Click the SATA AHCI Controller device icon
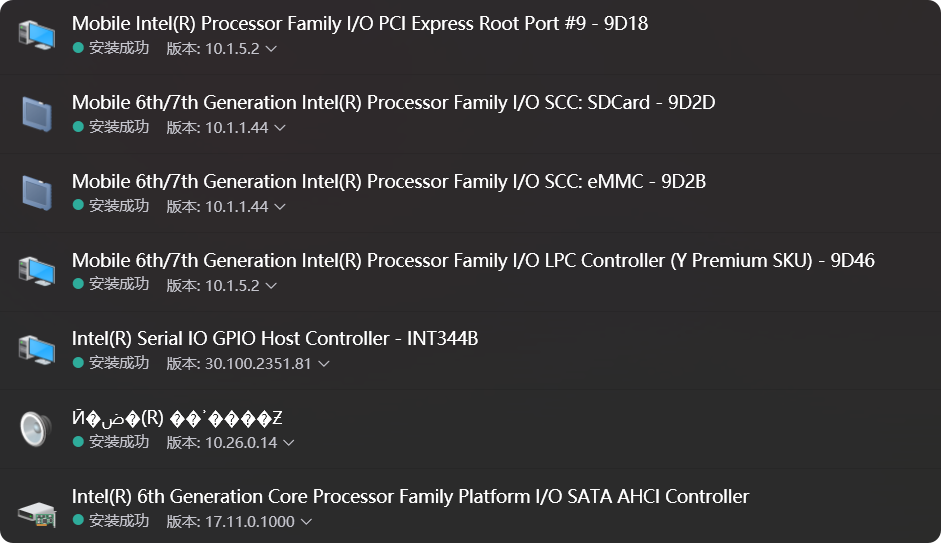 click(37, 511)
